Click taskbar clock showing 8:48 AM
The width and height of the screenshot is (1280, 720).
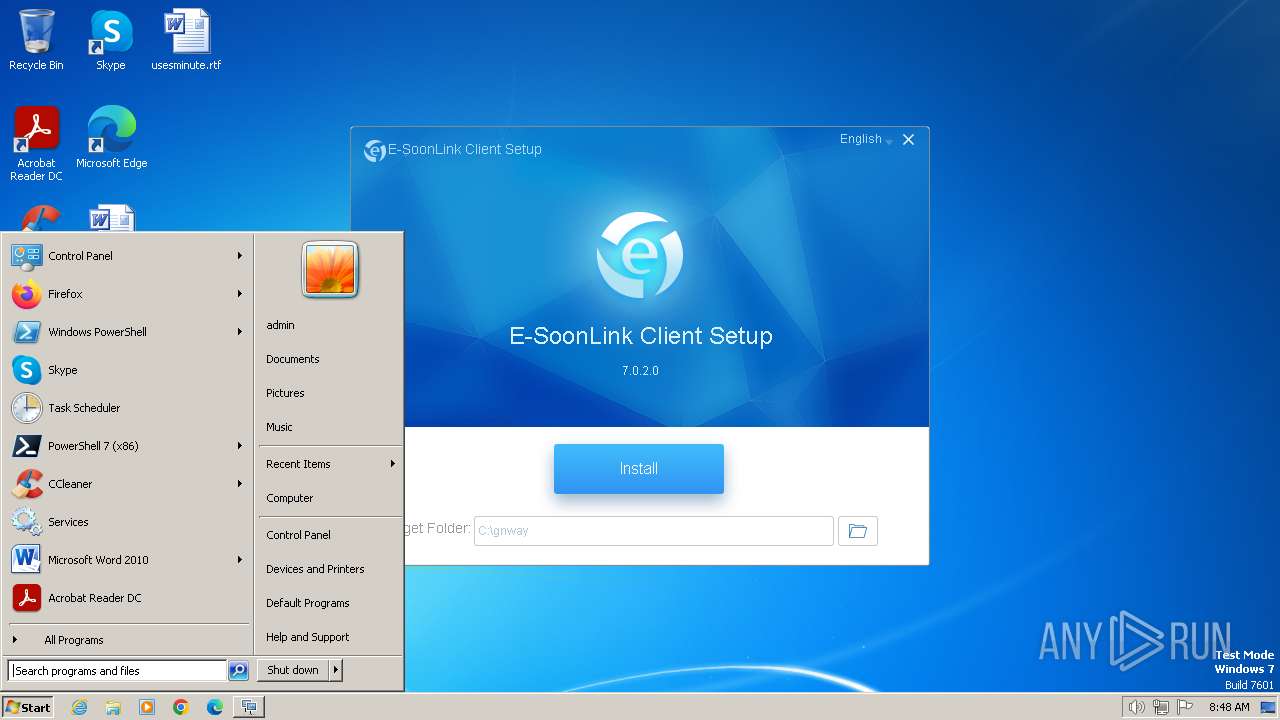click(x=1229, y=707)
